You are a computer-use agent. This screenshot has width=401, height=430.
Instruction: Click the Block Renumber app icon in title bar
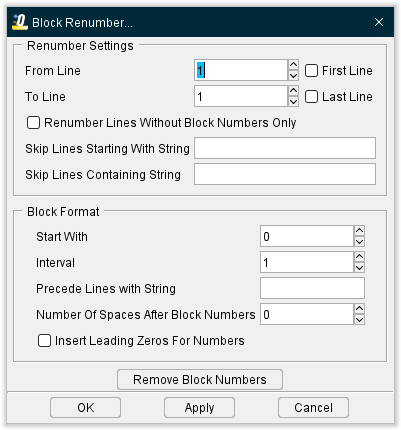[x=20, y=22]
